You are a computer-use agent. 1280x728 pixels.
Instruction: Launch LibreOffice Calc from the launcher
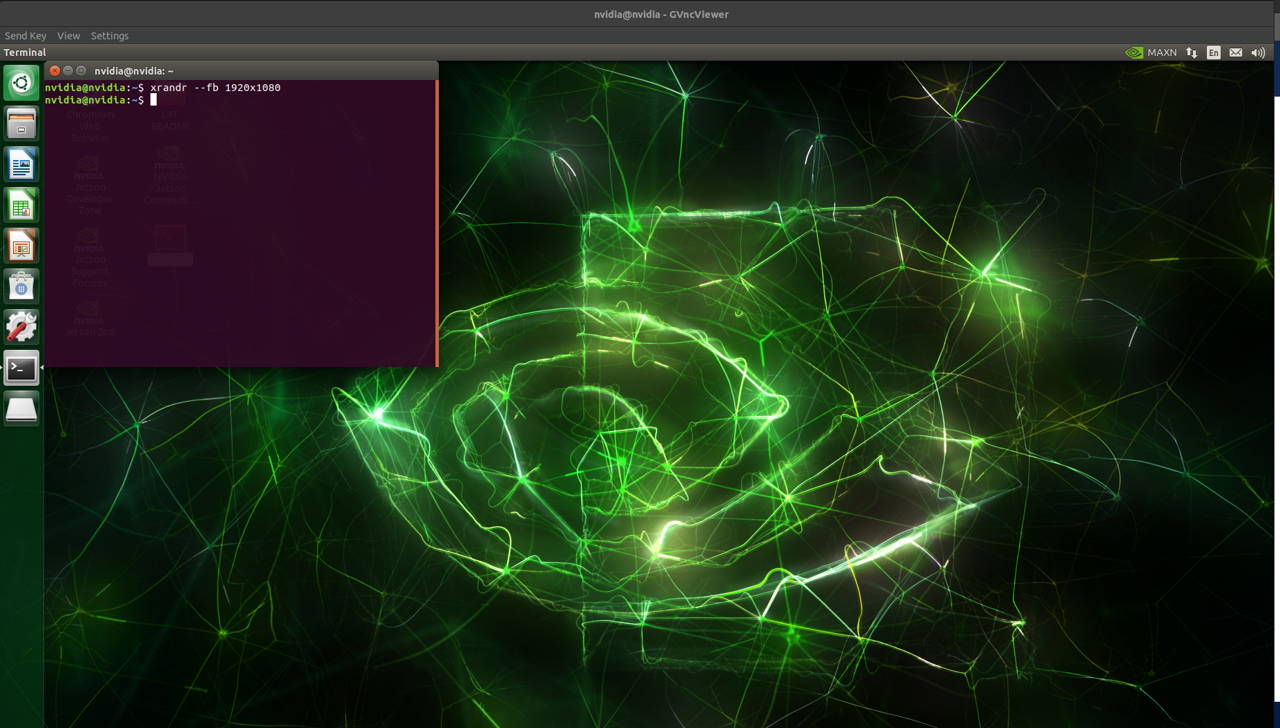pos(21,205)
